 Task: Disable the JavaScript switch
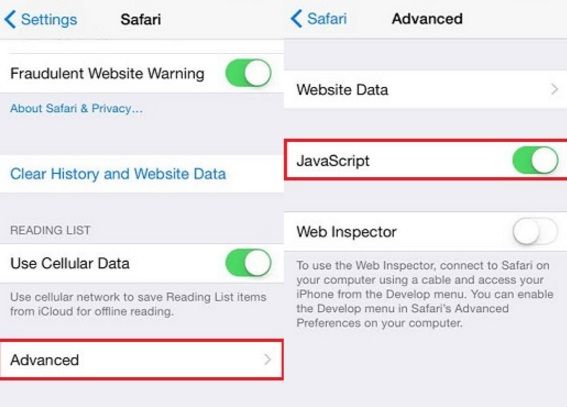tap(536, 160)
